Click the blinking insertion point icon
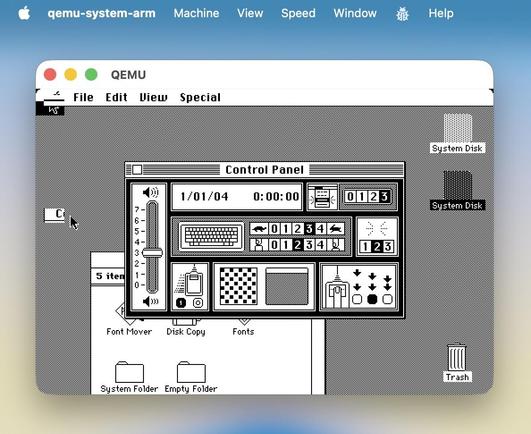 377,229
